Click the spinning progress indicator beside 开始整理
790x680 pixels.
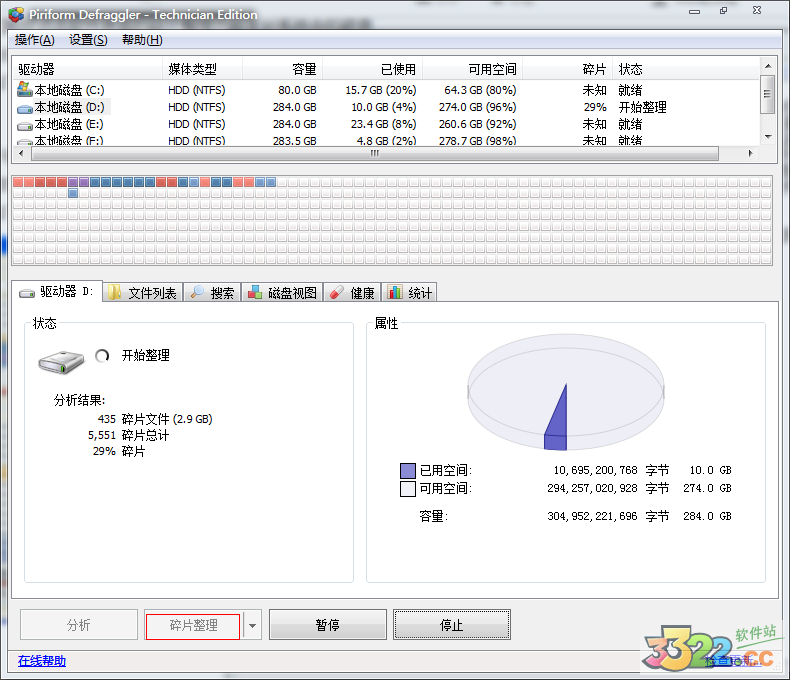(102, 356)
